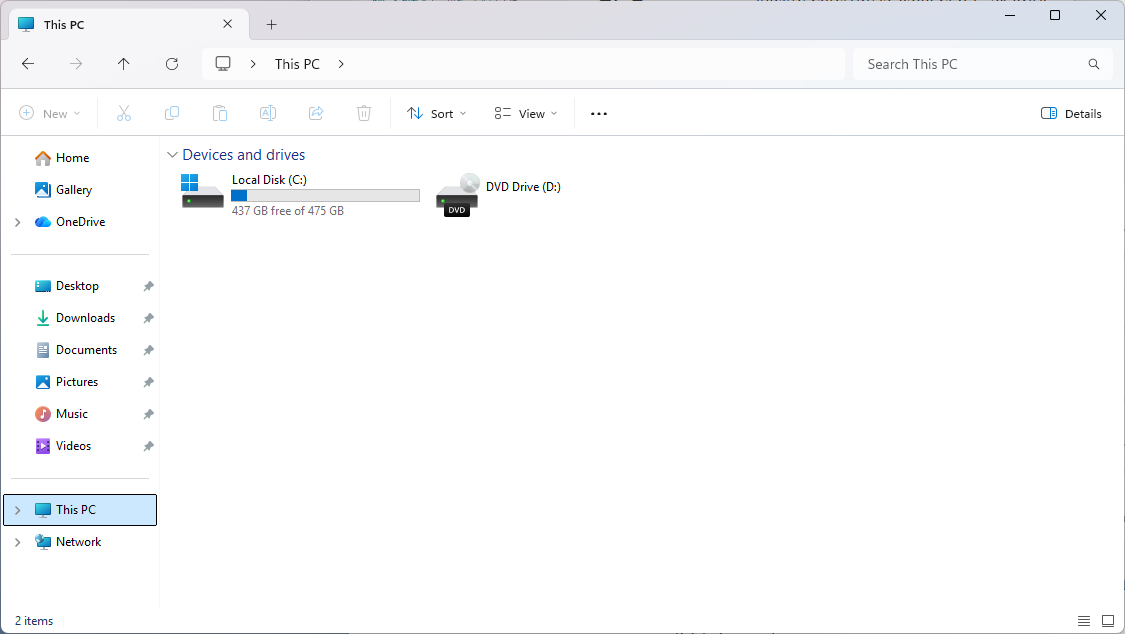
Task: Switch to details list view layout
Action: pyautogui.click(x=1084, y=621)
